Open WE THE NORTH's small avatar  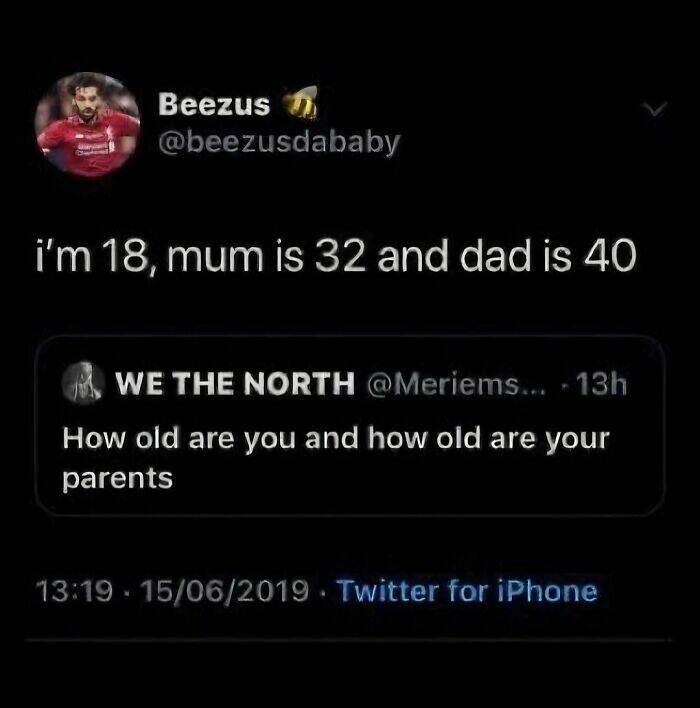pyautogui.click(x=86, y=385)
